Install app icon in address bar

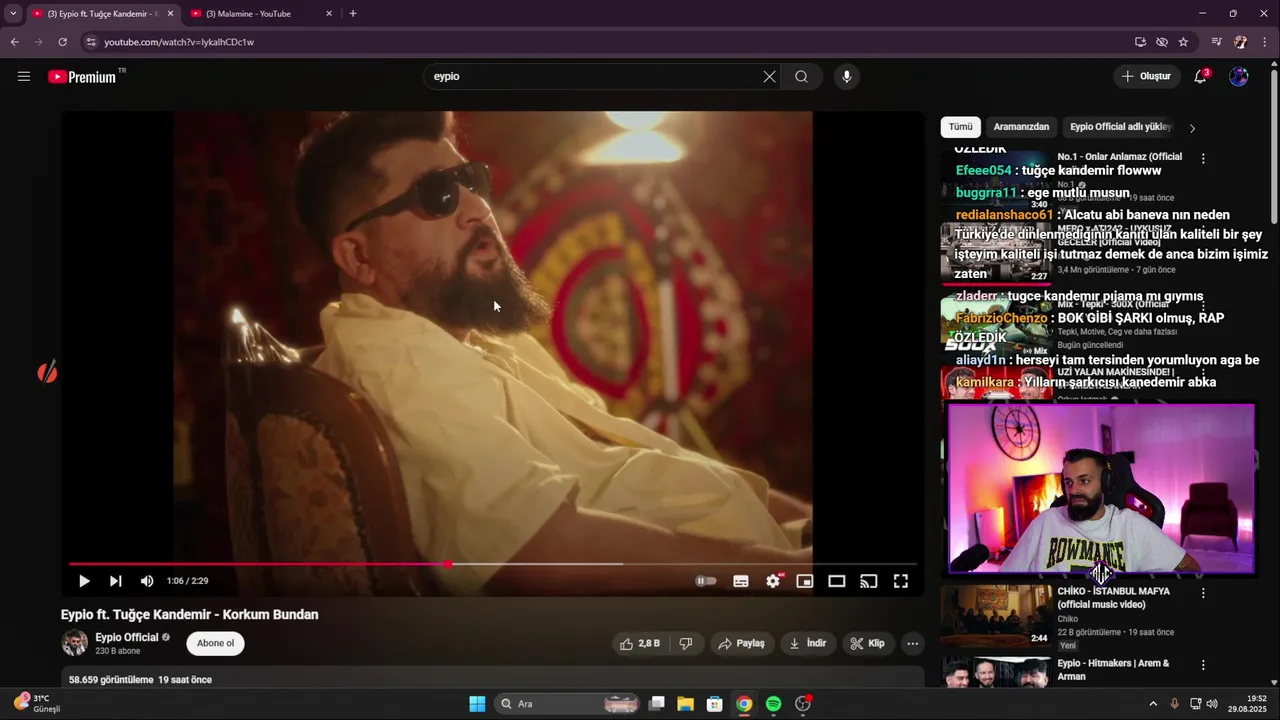(1140, 42)
